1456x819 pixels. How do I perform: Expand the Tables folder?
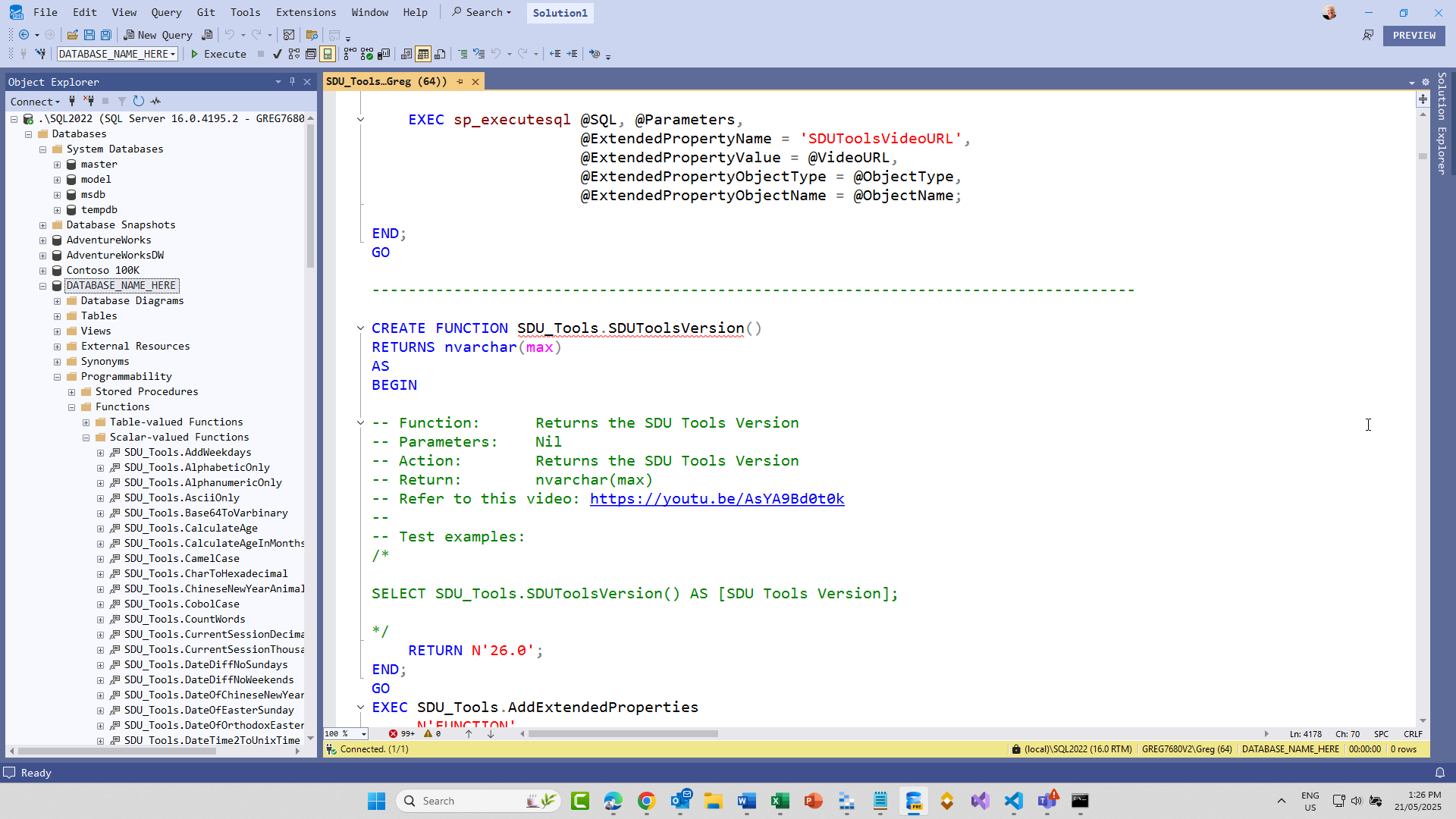tap(58, 316)
